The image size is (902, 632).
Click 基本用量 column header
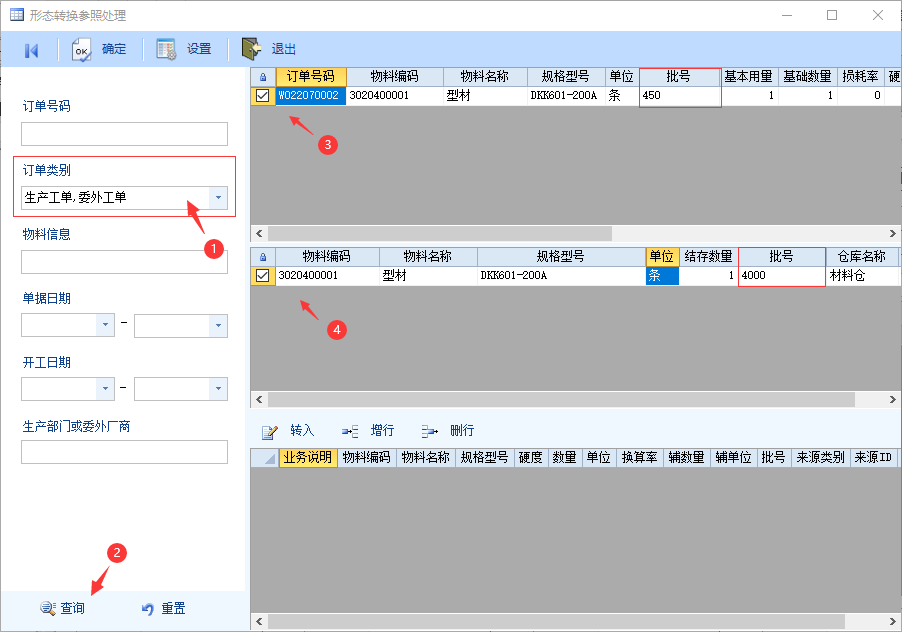pyautogui.click(x=748, y=76)
